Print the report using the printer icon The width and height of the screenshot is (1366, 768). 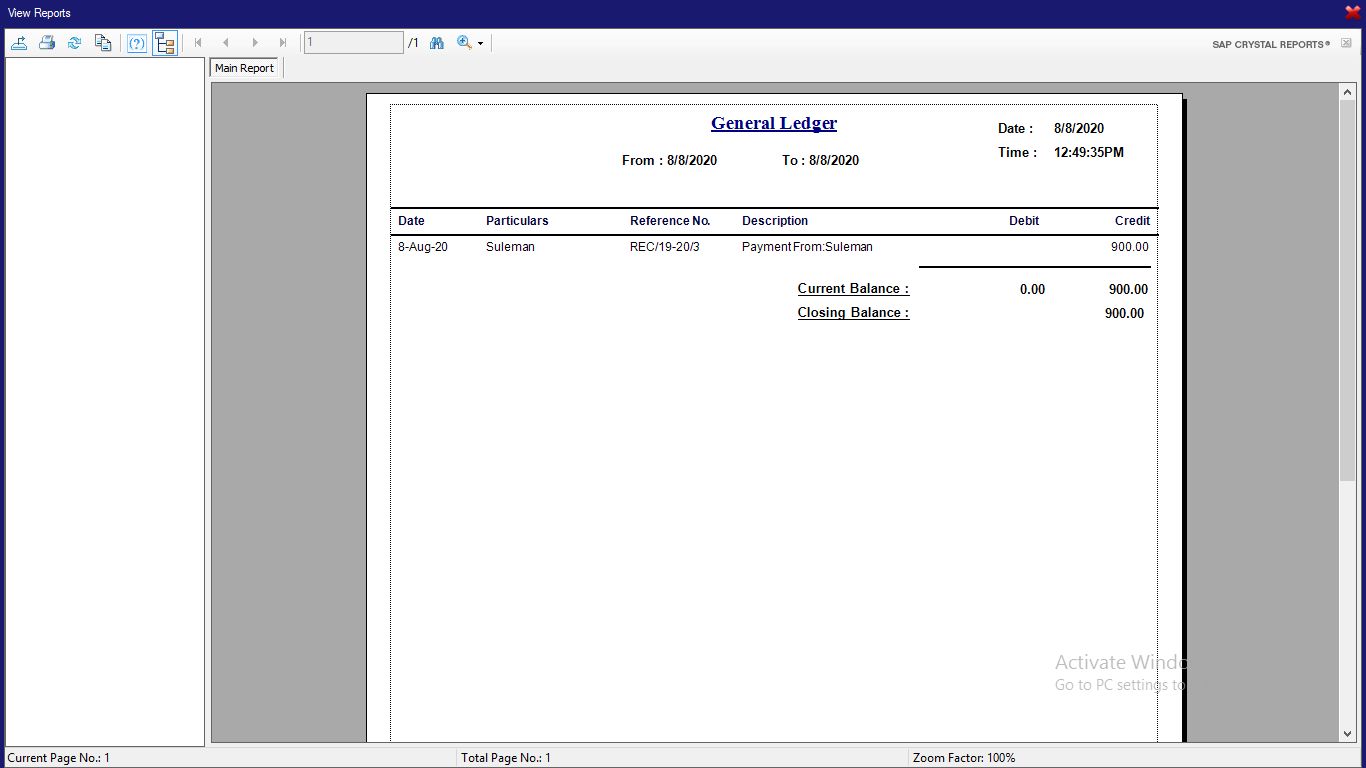[46, 43]
